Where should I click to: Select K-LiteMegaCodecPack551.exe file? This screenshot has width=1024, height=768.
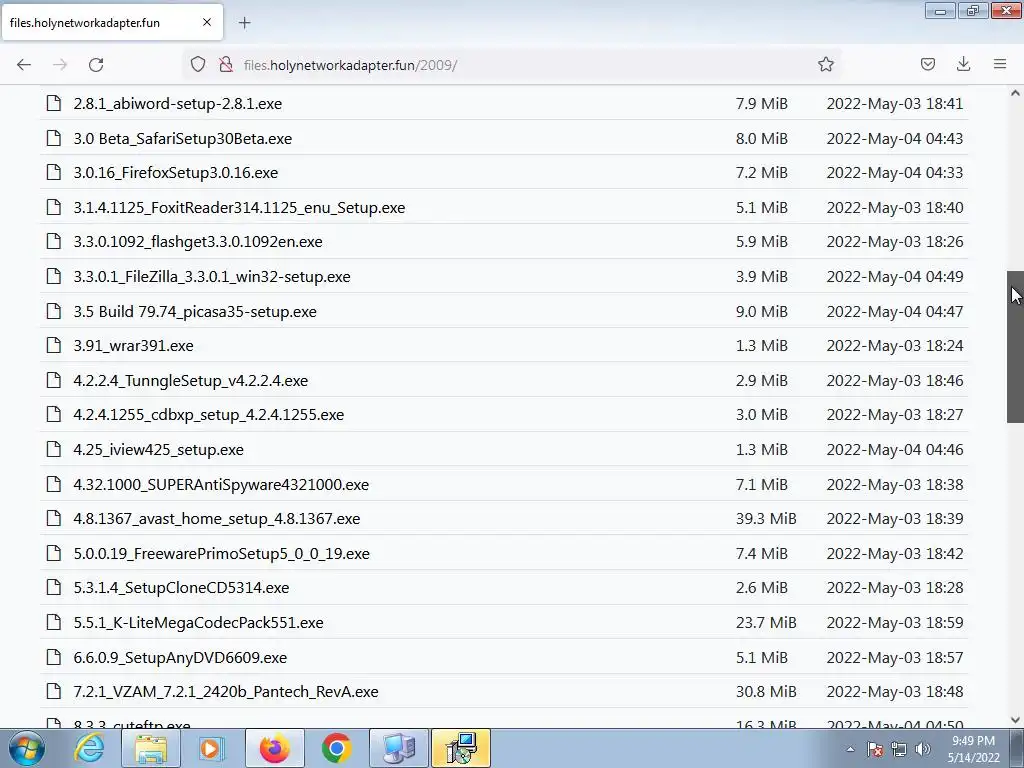199,623
